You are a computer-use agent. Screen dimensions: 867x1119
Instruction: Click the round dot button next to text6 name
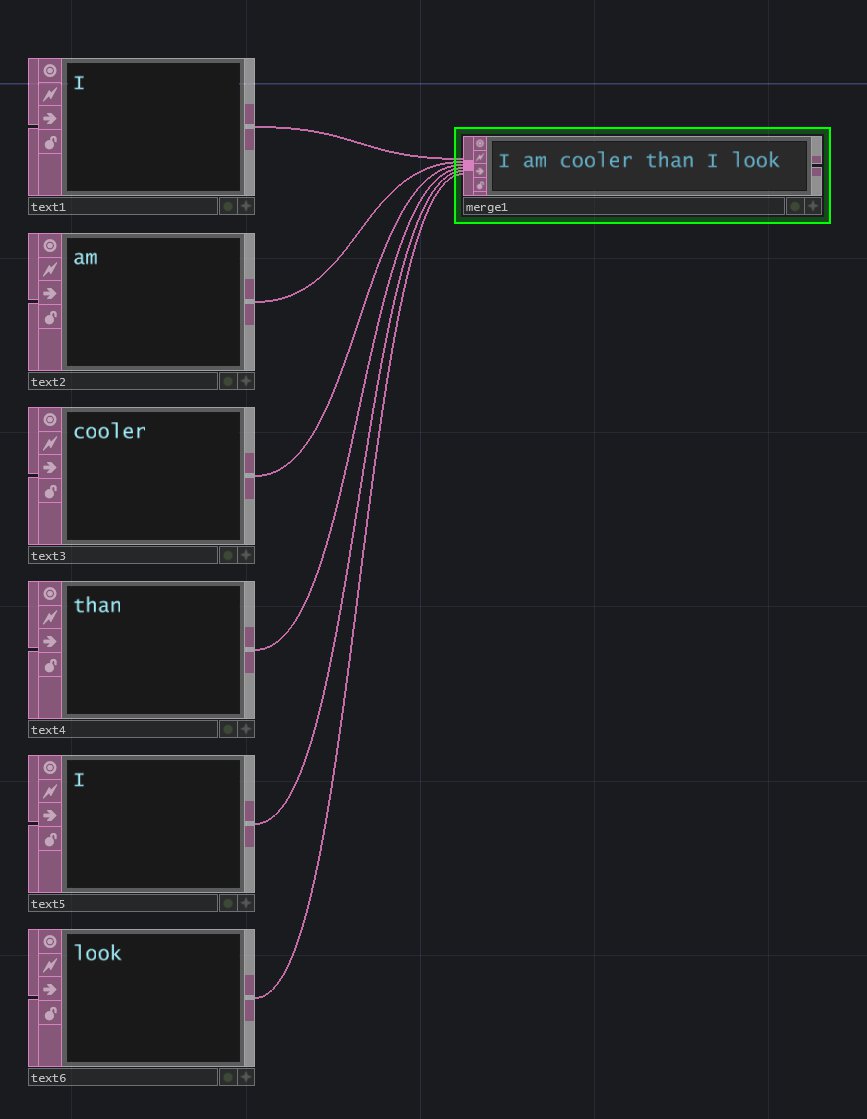coord(228,1078)
